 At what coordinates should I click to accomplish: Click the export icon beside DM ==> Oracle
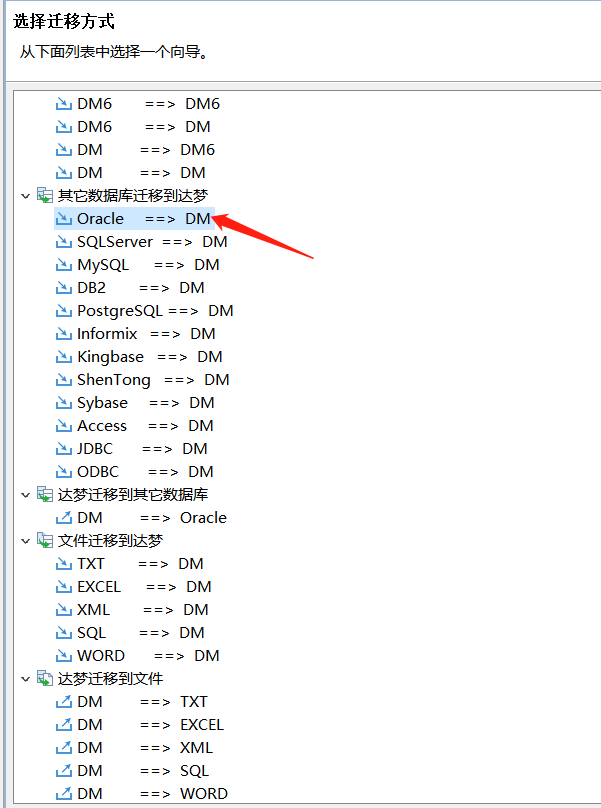coord(63,517)
